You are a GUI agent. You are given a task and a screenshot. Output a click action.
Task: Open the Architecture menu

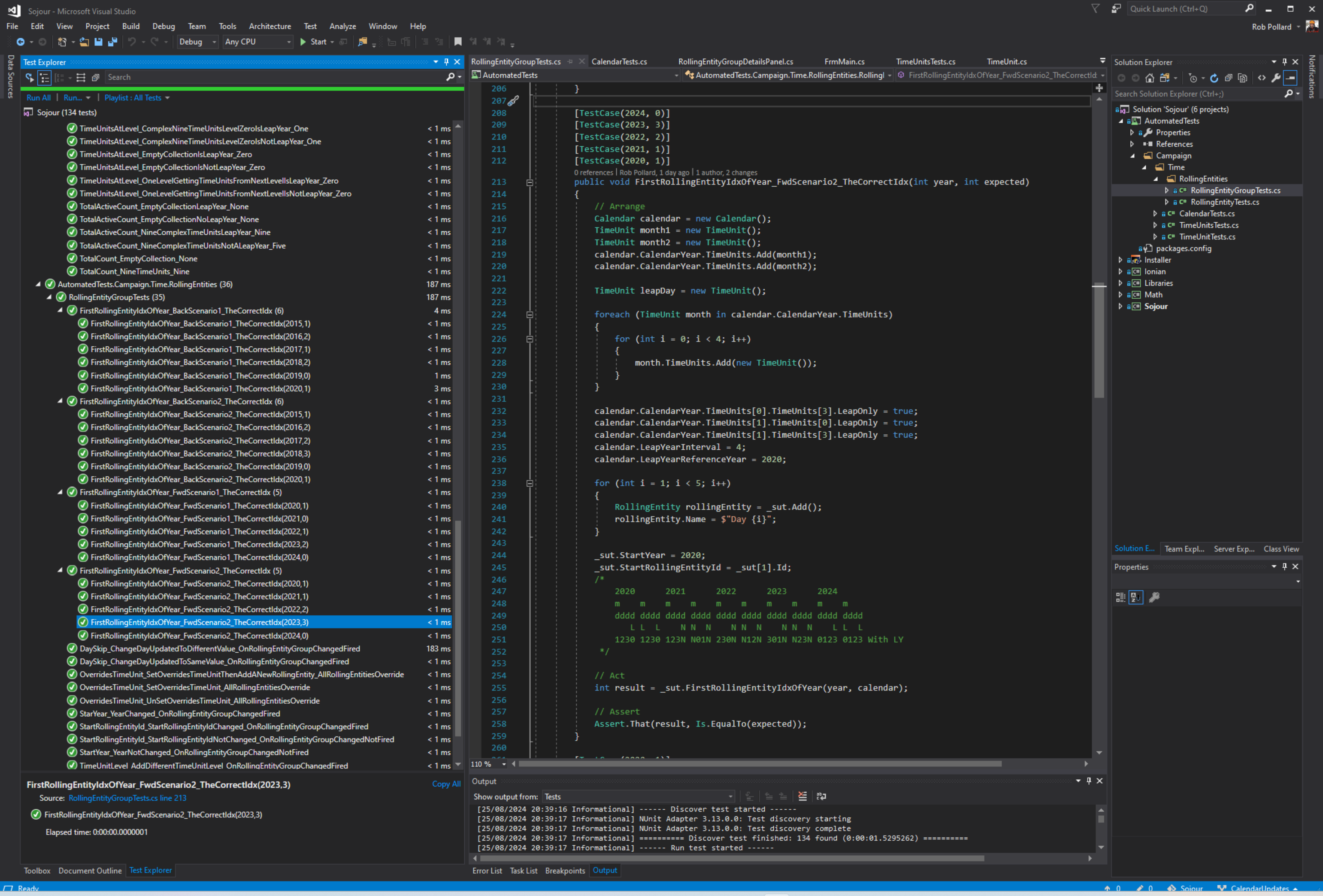tap(269, 26)
